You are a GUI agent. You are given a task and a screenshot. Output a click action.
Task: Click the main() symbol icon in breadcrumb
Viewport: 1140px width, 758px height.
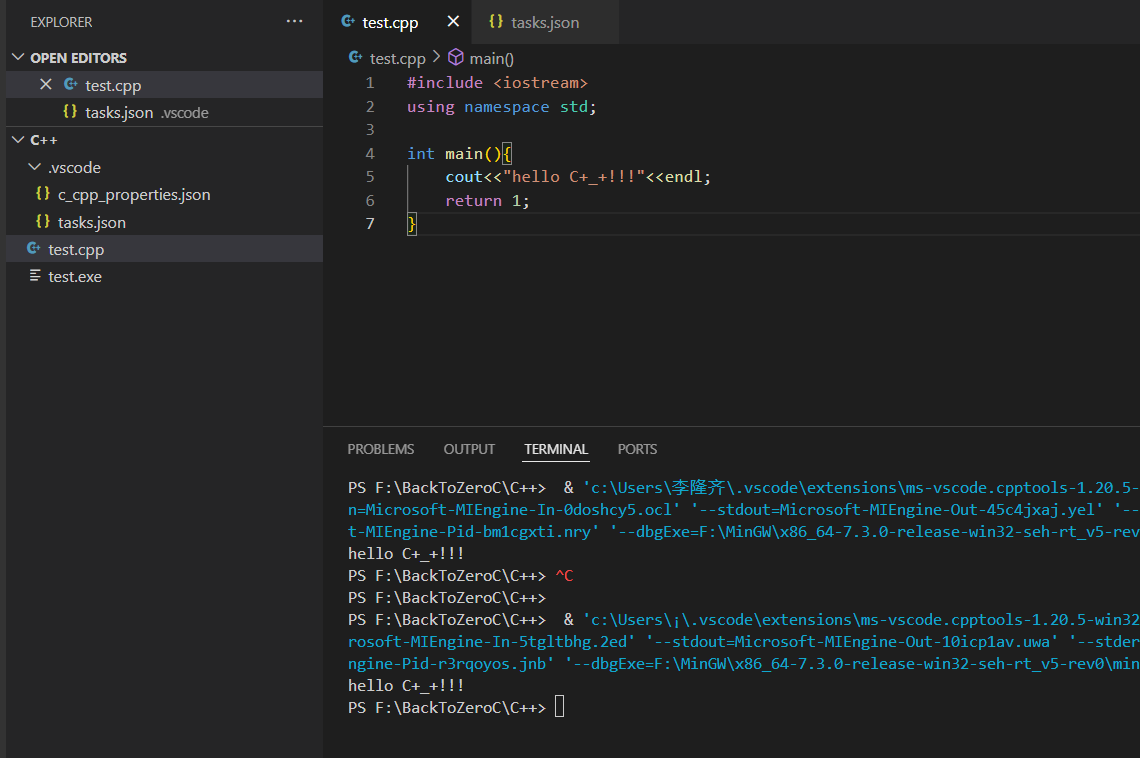click(456, 58)
